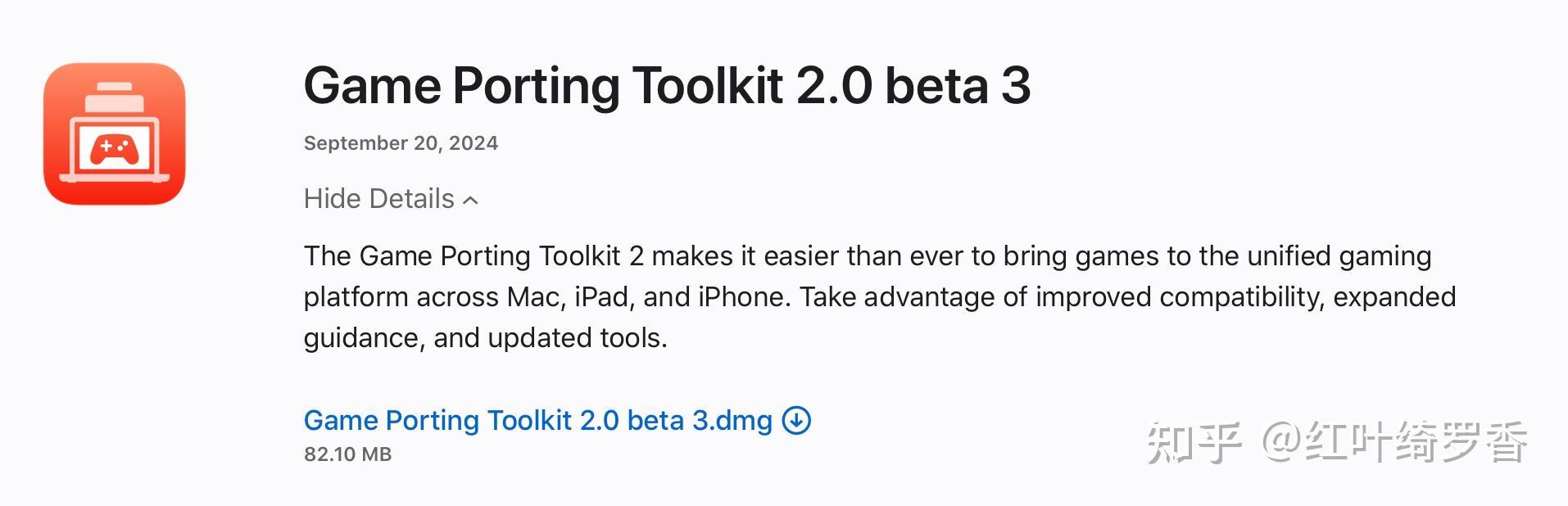Click the circled download arrow icon
This screenshot has height=506, width=1568.
[x=796, y=420]
